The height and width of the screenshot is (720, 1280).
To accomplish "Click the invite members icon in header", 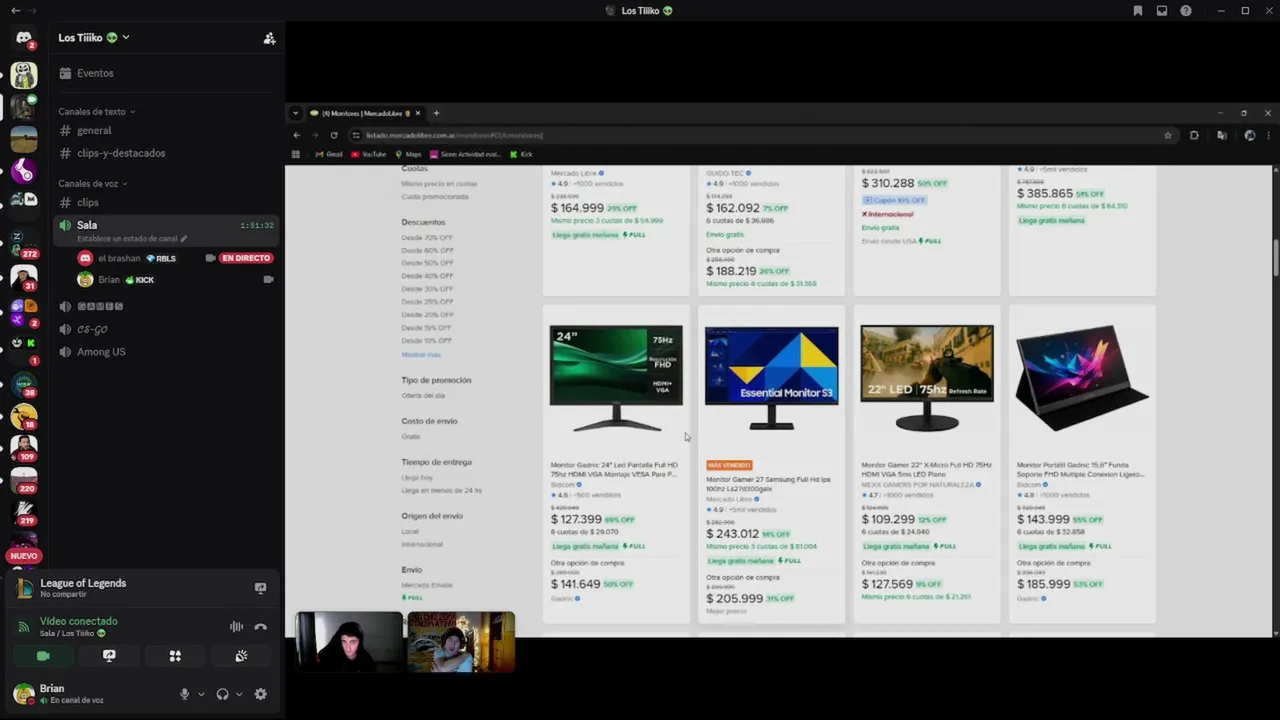I will coord(269,38).
